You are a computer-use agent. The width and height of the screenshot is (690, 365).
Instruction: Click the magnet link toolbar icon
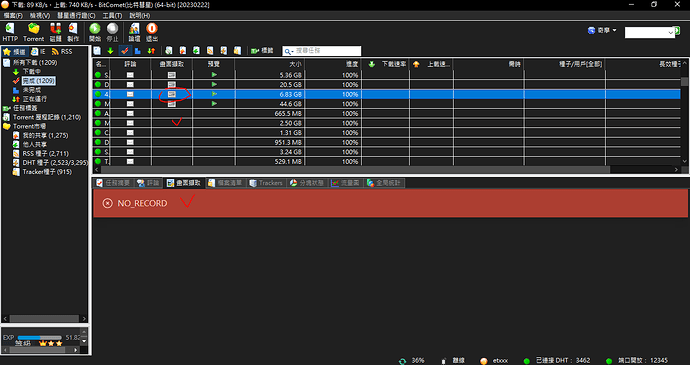coord(55,32)
